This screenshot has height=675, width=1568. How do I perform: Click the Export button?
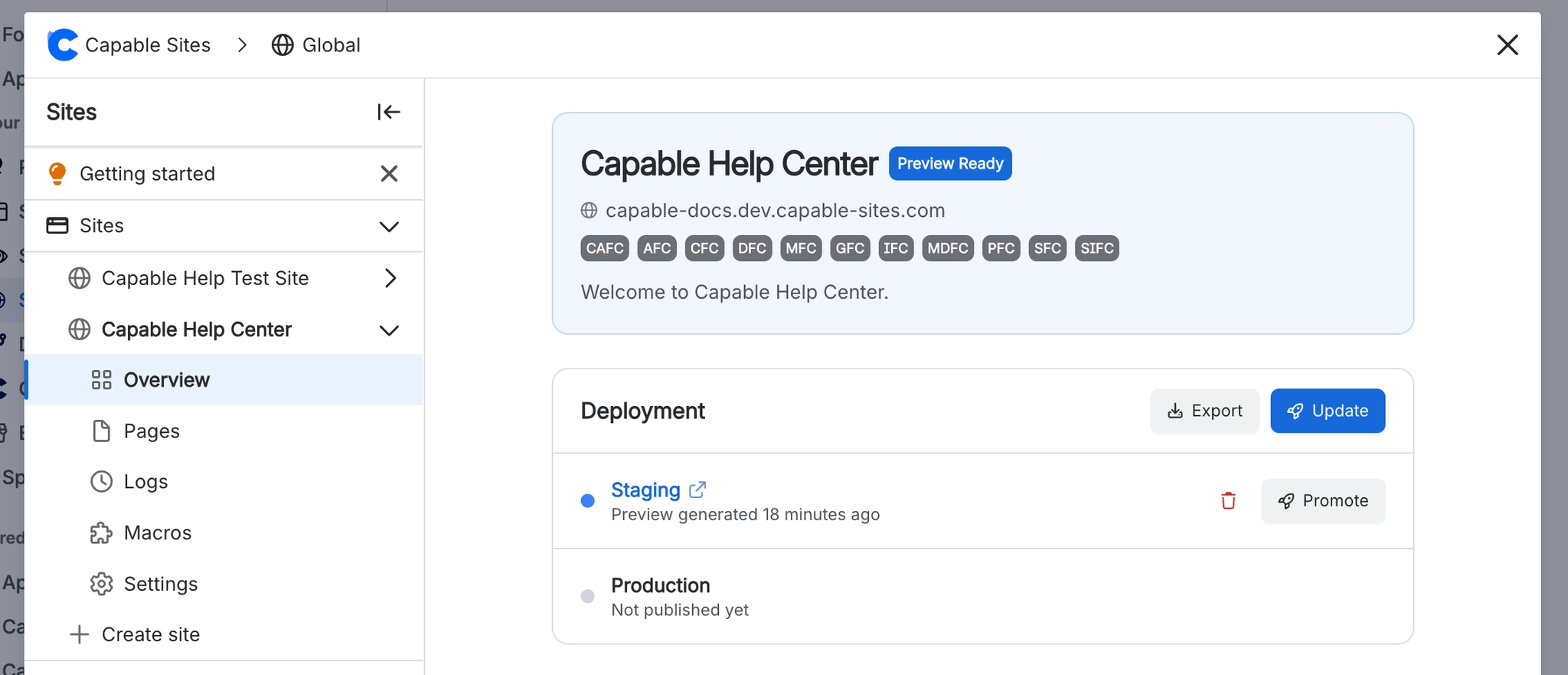point(1204,411)
